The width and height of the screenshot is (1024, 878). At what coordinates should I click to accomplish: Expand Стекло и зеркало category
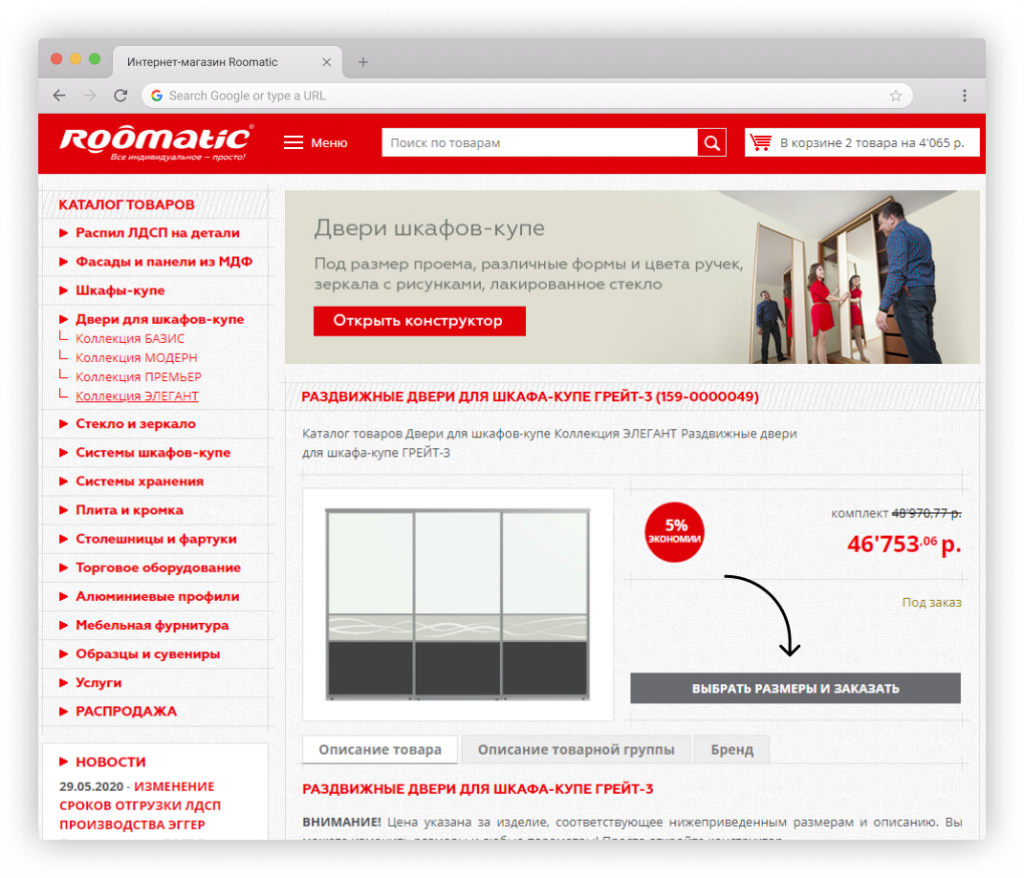coord(135,424)
